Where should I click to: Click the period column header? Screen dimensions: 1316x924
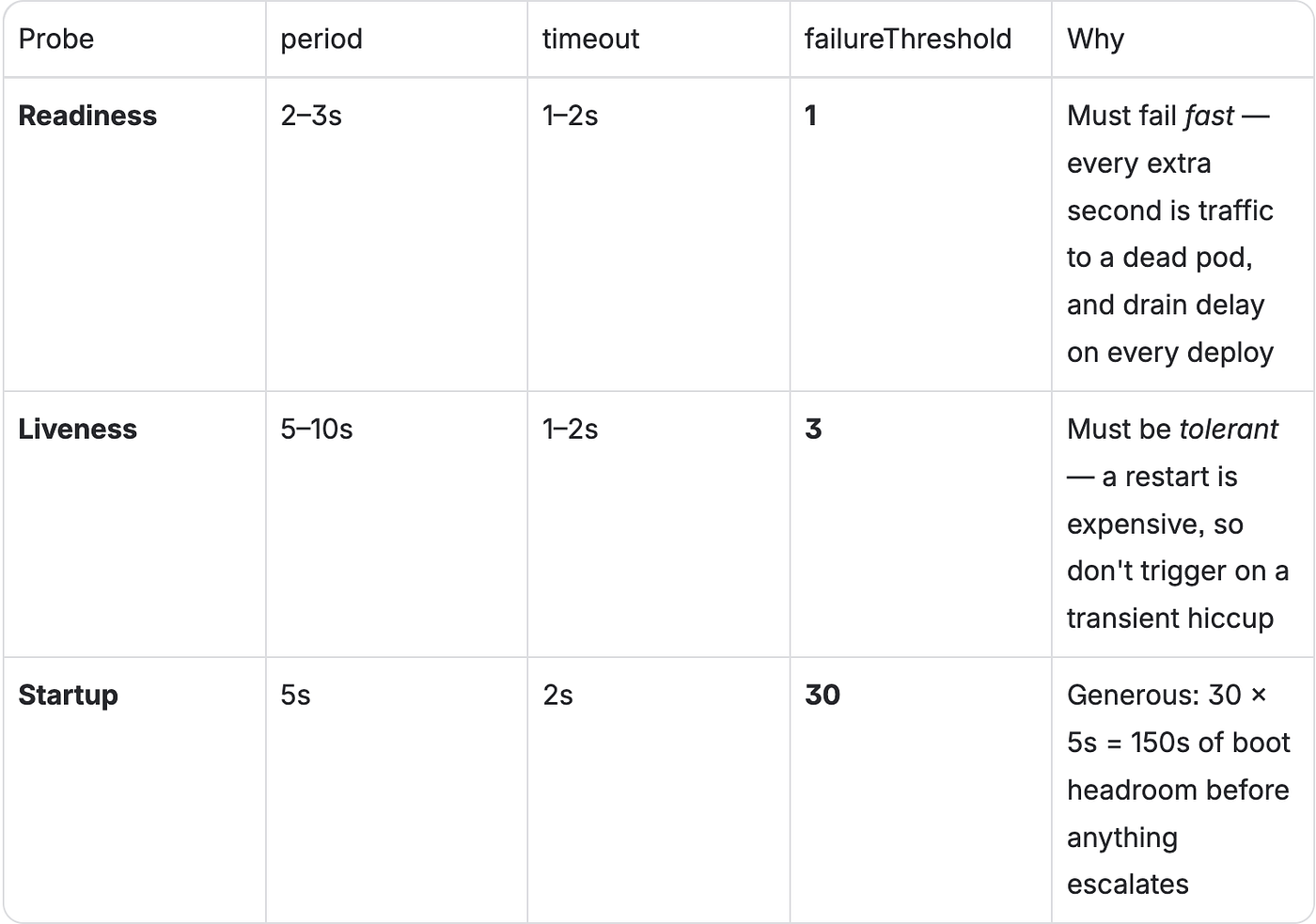[x=321, y=39]
